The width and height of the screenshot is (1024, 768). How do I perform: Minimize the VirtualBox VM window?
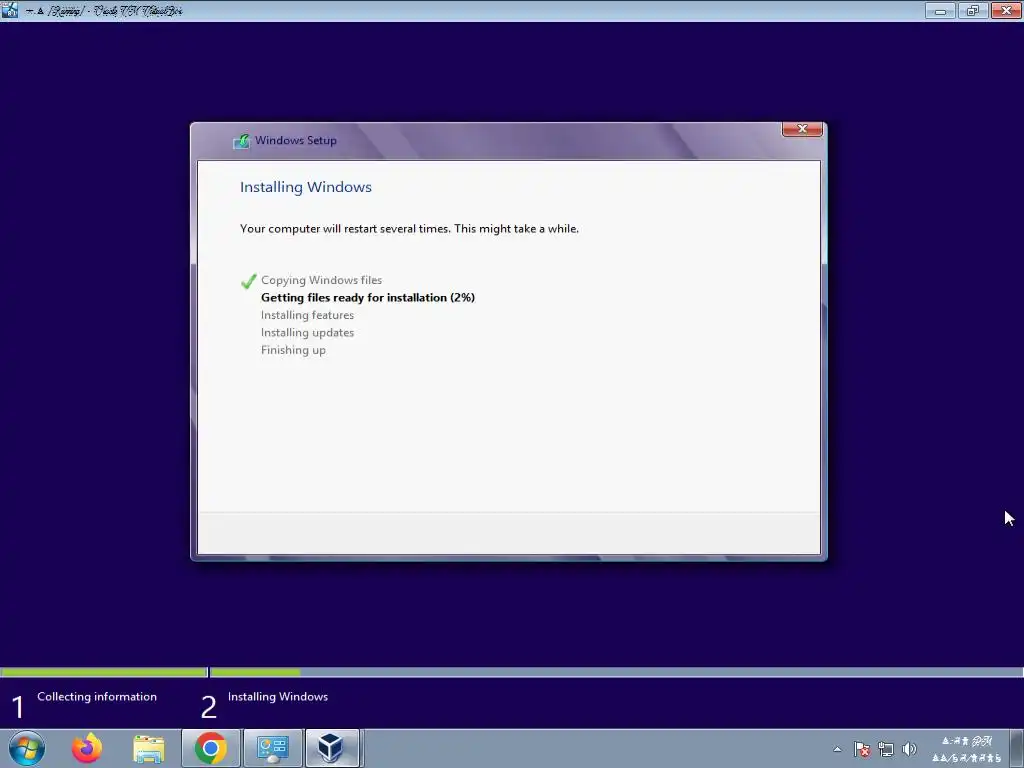point(940,10)
